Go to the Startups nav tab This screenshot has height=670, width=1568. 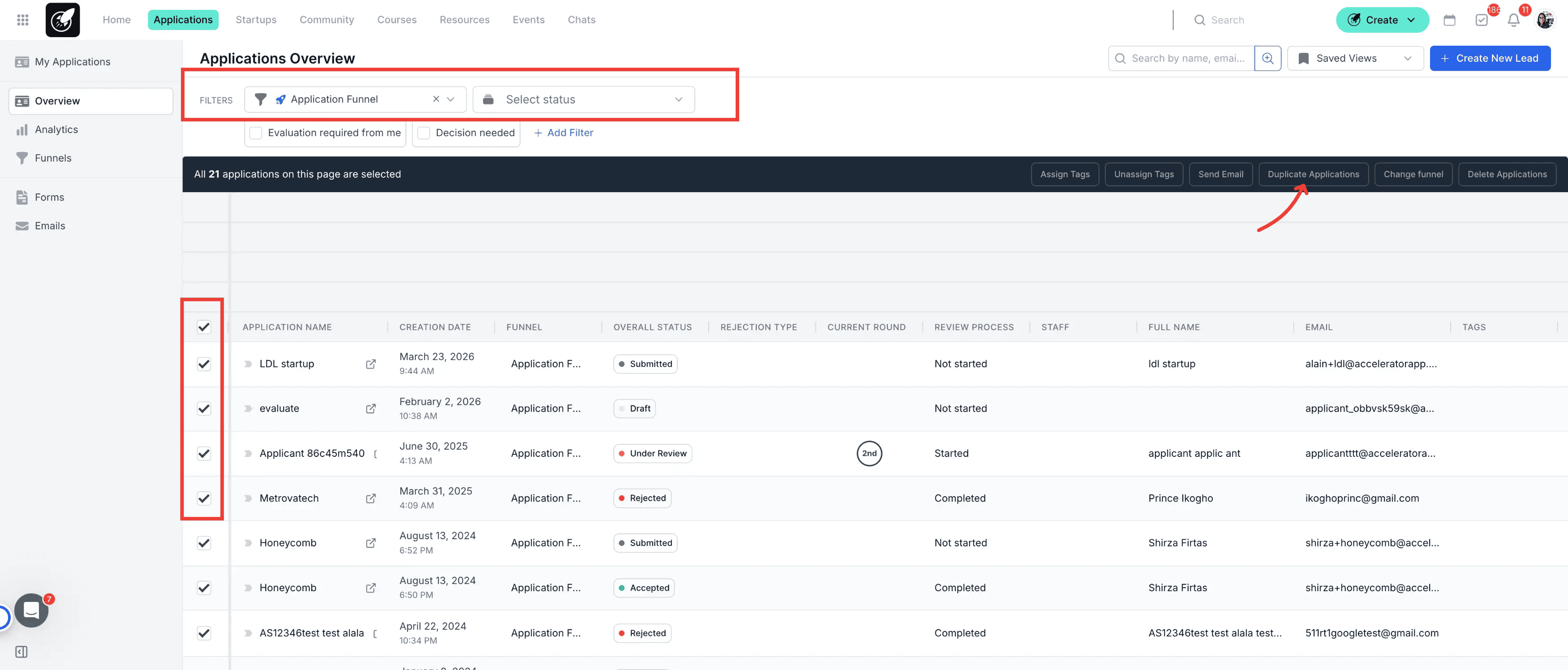point(256,20)
